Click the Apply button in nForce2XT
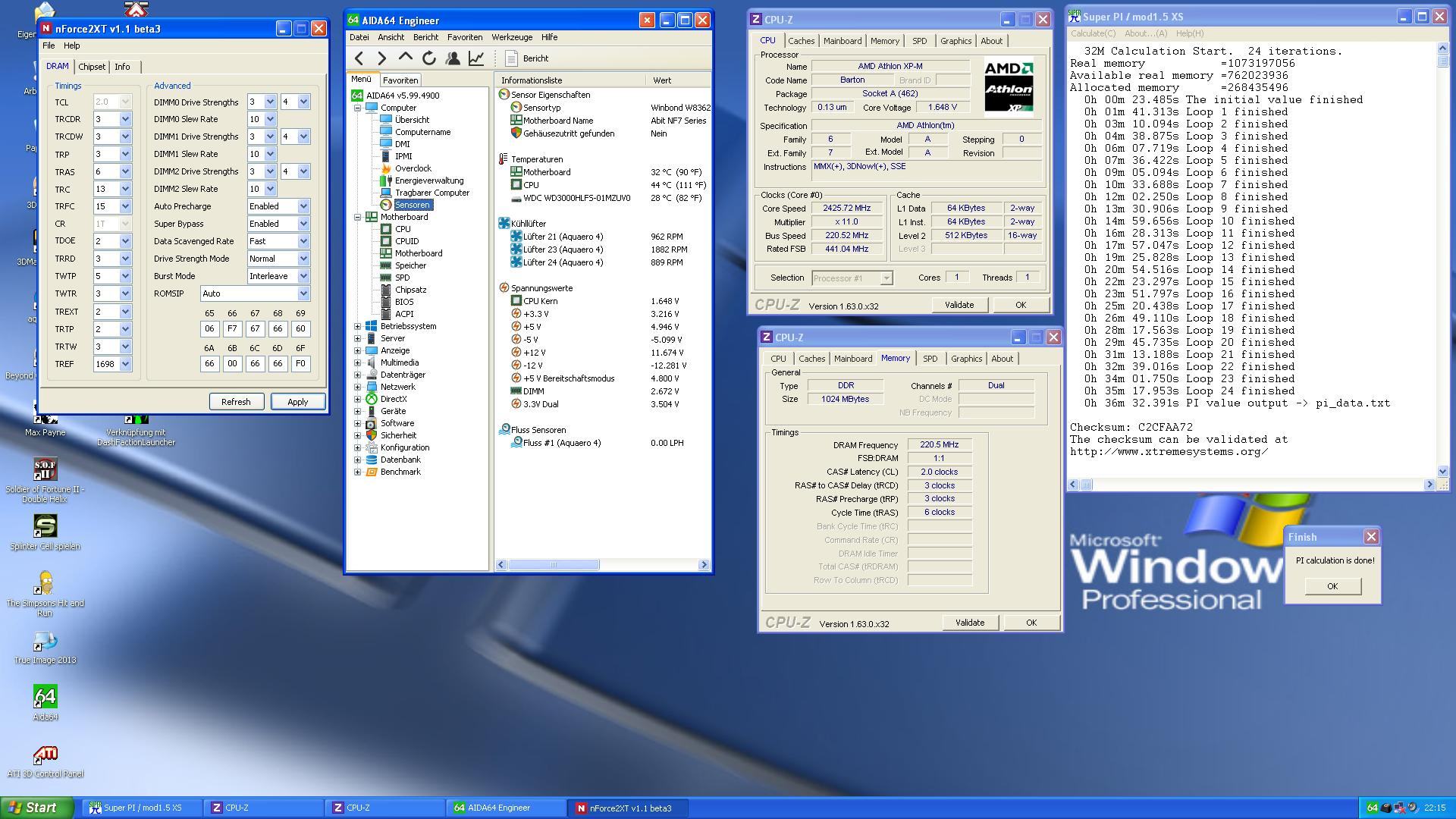Image resolution: width=1456 pixels, height=819 pixels. click(x=297, y=402)
